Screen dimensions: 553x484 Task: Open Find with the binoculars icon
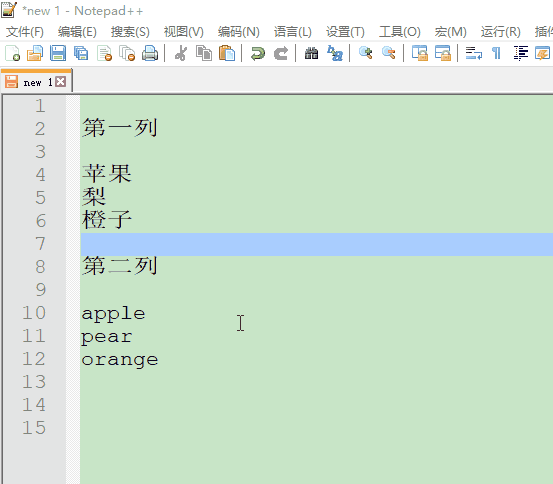pos(311,54)
